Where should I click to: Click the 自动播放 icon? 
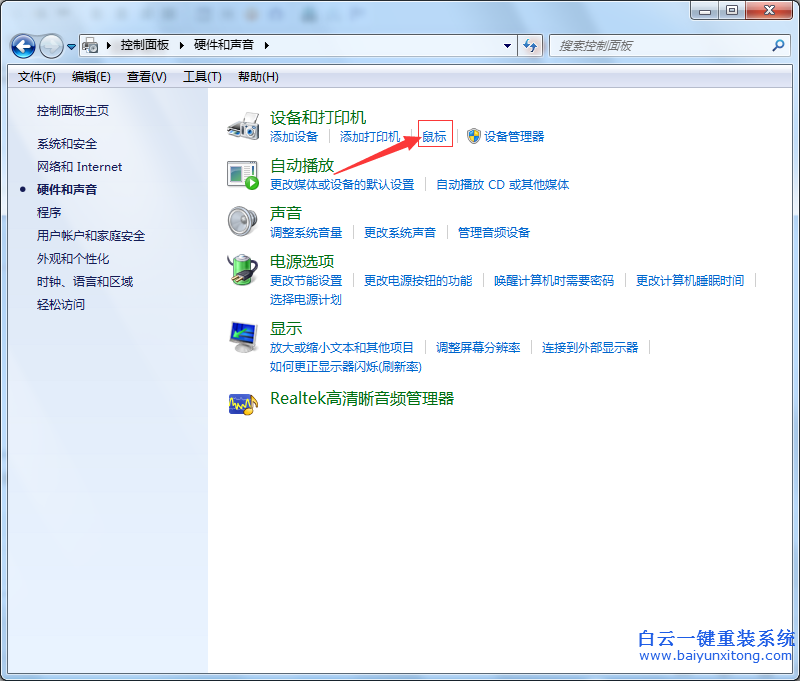point(243,173)
